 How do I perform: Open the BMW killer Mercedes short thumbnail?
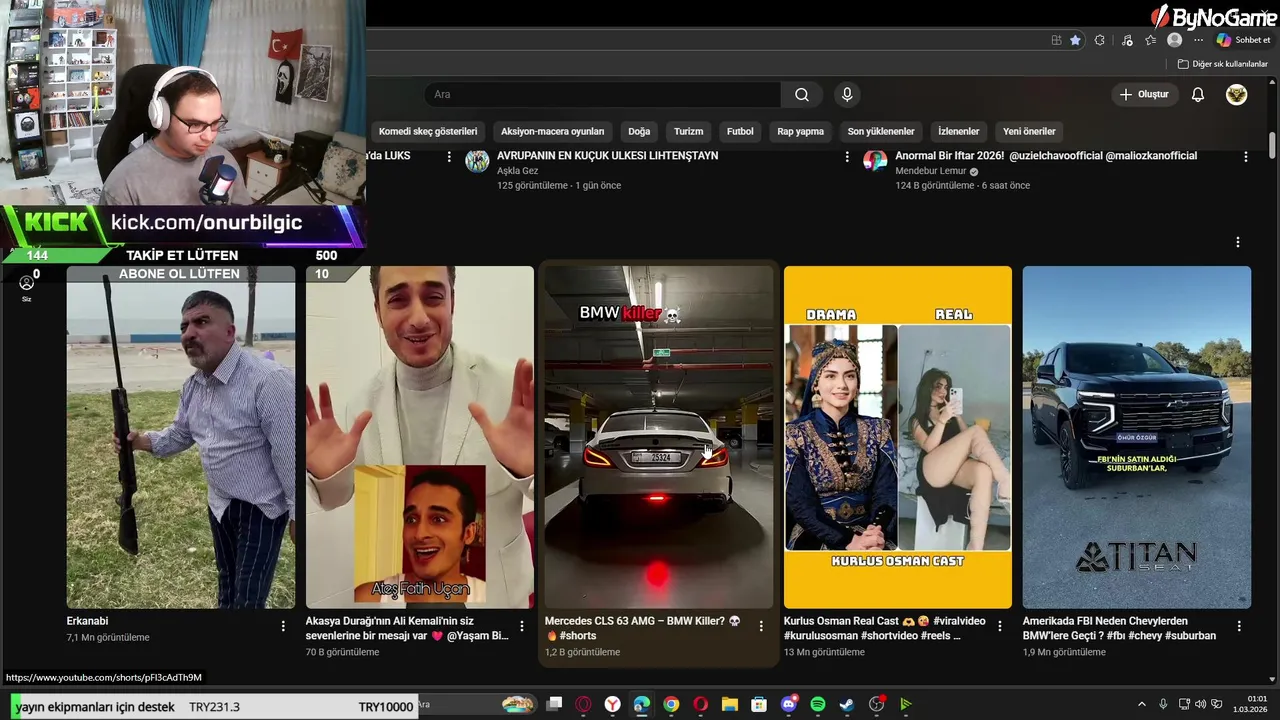click(659, 437)
